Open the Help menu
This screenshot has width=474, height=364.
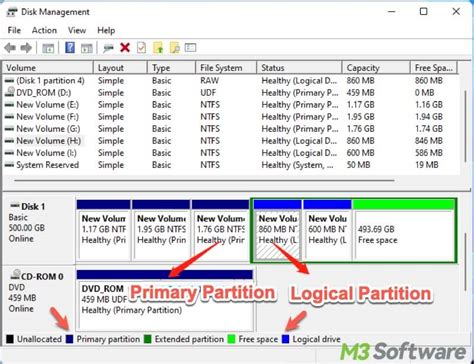106,30
